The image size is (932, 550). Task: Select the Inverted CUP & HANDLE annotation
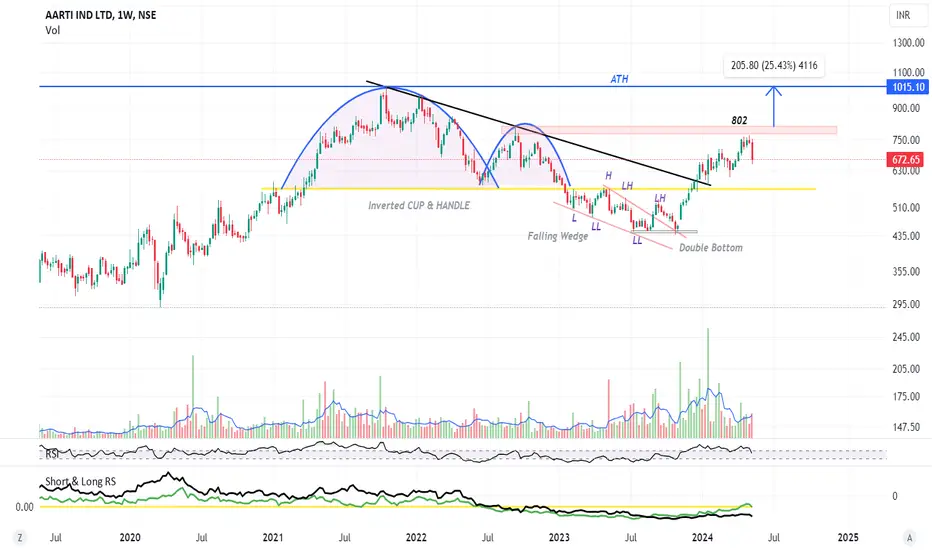[x=418, y=205]
